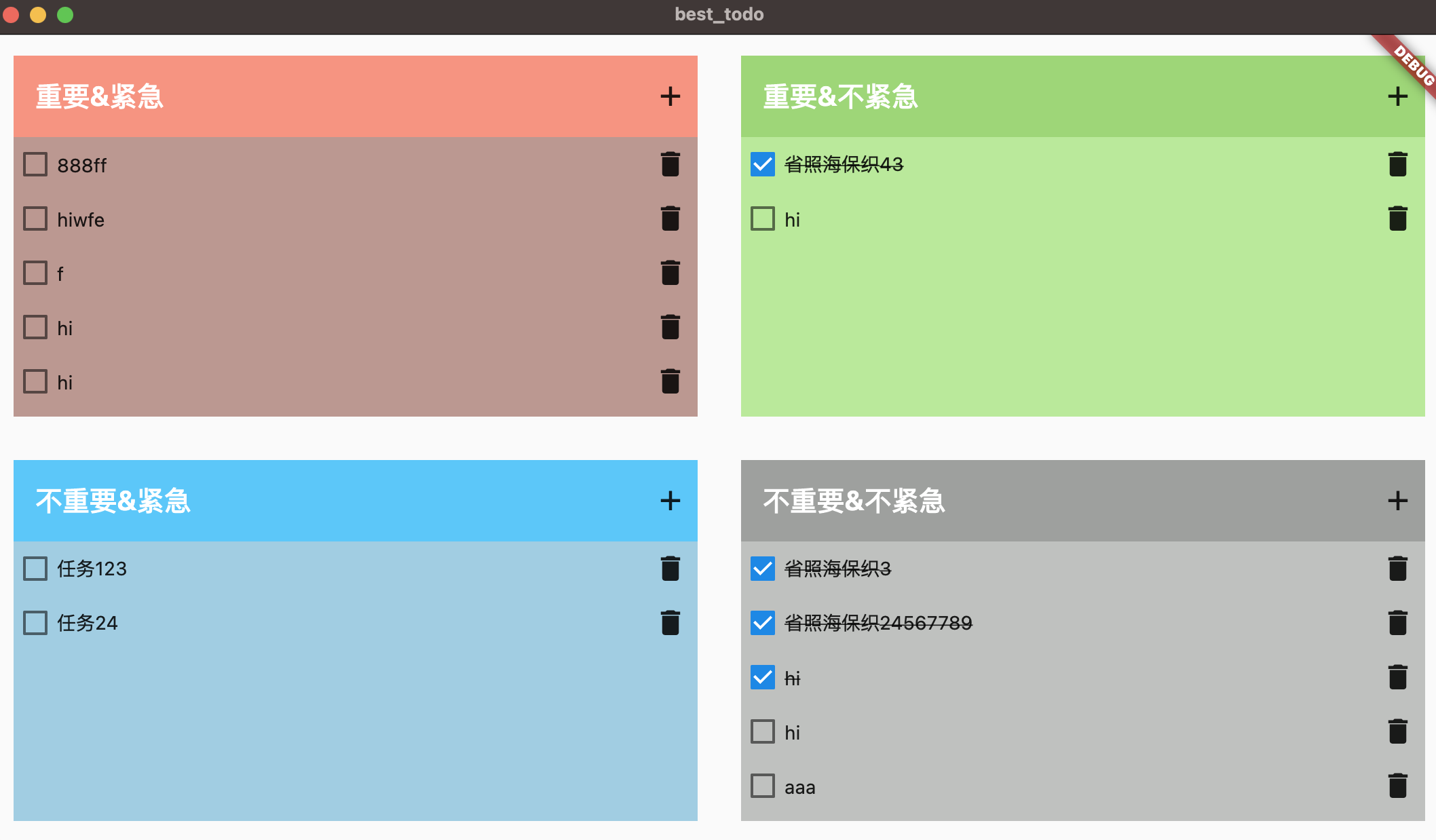This screenshot has width=1436, height=840.
Task: Check the hiwfe task checkbox
Action: tap(35, 218)
